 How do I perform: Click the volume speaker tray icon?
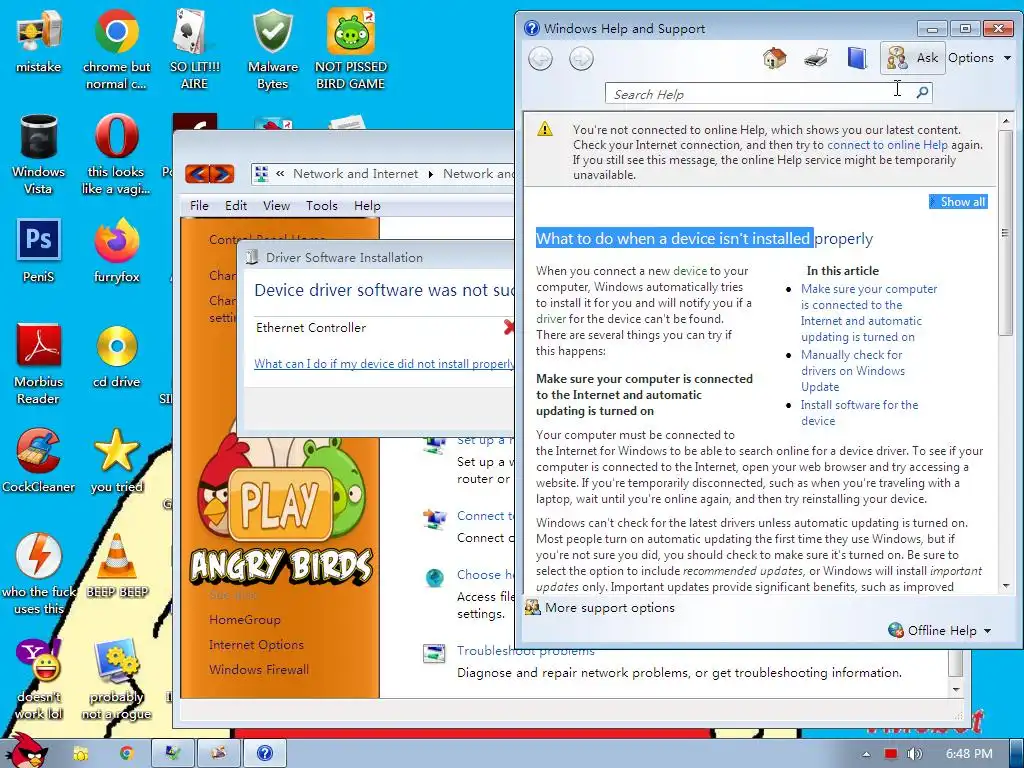pyautogui.click(x=914, y=754)
